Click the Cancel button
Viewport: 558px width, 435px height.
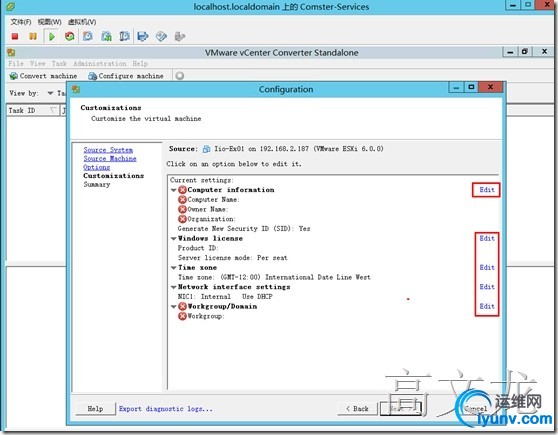[475, 409]
